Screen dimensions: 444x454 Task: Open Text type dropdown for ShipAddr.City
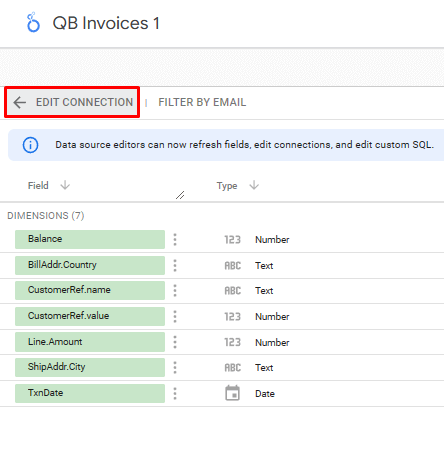[264, 368]
